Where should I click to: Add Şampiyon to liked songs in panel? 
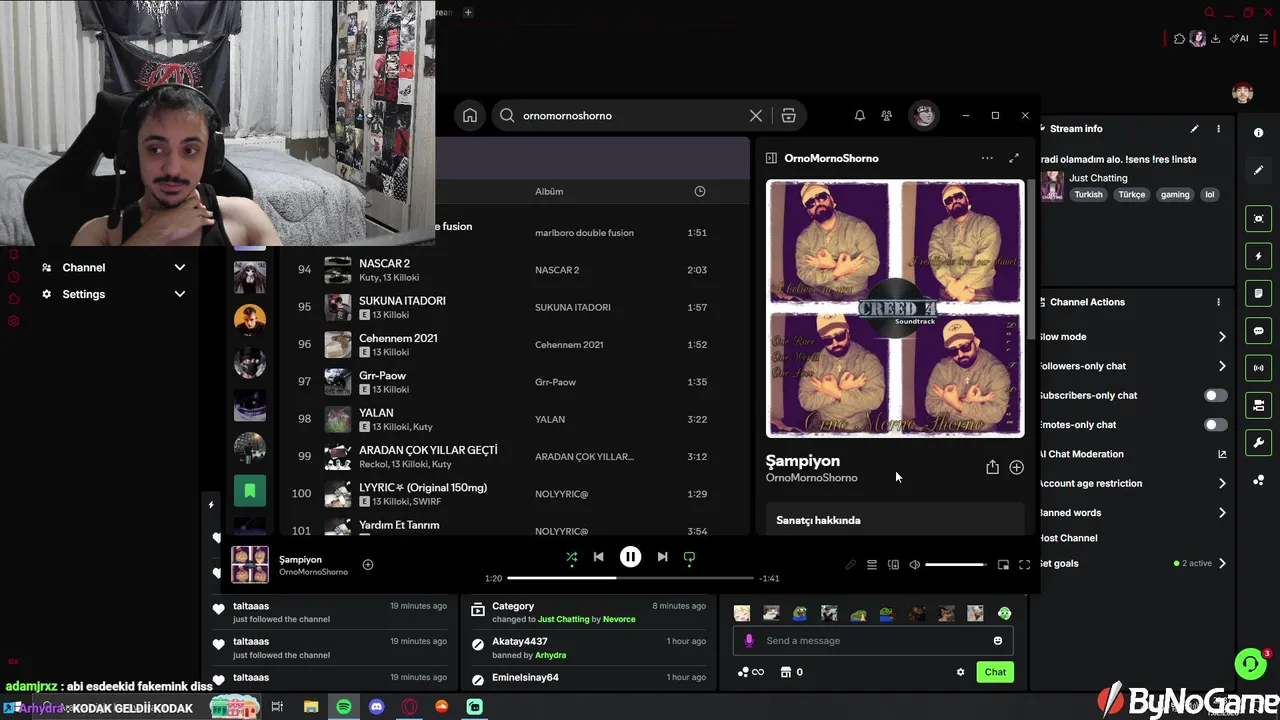tap(1016, 467)
